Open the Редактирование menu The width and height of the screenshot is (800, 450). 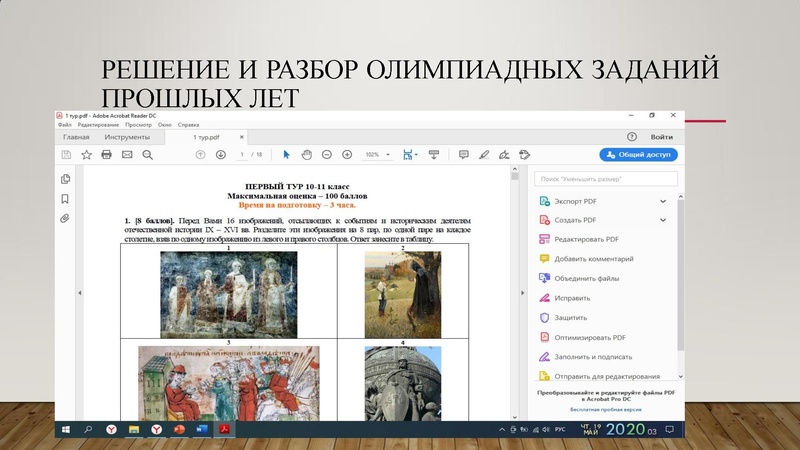(x=98, y=124)
